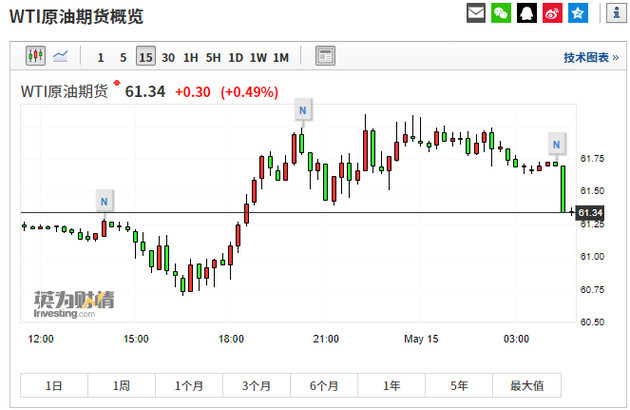The image size is (630, 410).
Task: Switch to area line chart type
Action: (x=61, y=56)
